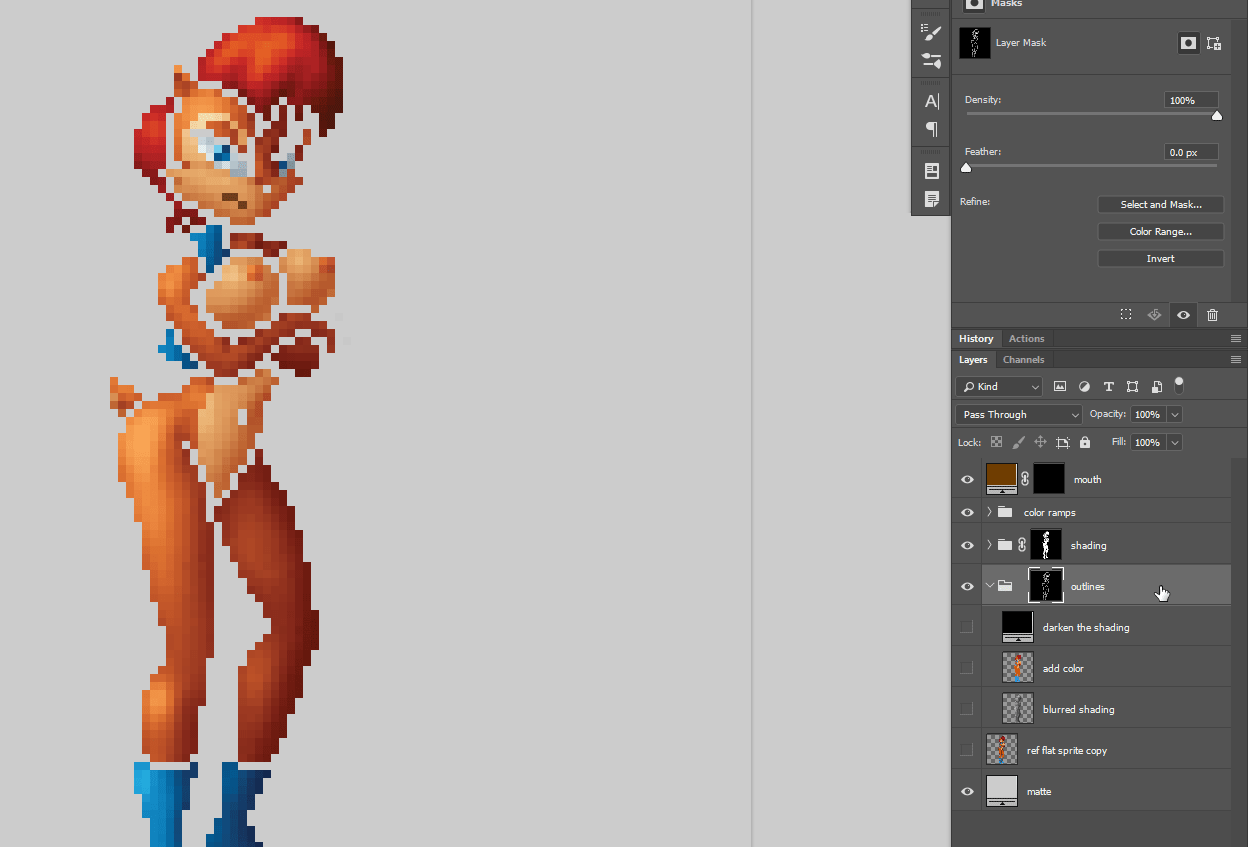Viewport: 1248px width, 847px height.
Task: Collapse the outlines group
Action: pyautogui.click(x=989, y=586)
